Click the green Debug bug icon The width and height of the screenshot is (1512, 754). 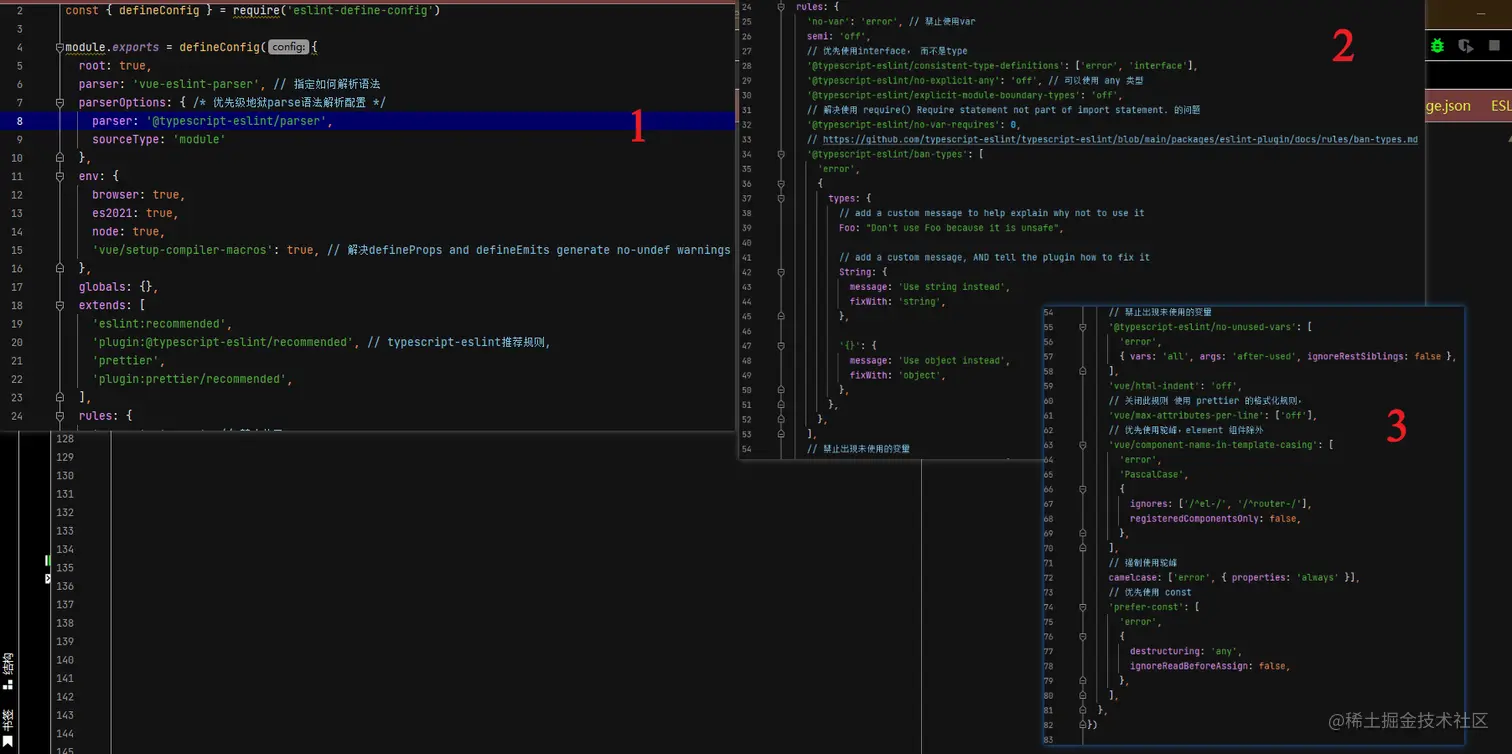[x=1438, y=46]
